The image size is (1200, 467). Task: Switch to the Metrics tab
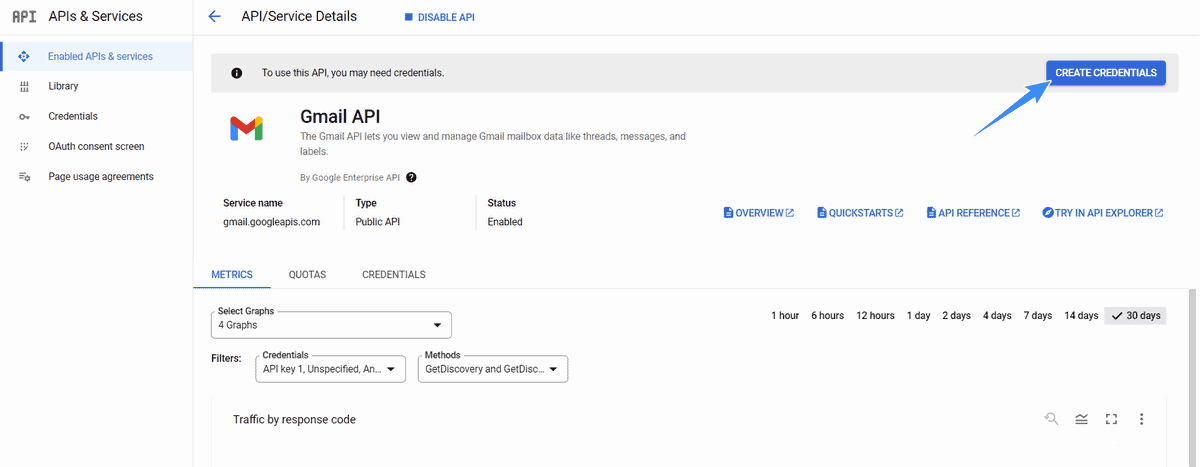tap(232, 275)
